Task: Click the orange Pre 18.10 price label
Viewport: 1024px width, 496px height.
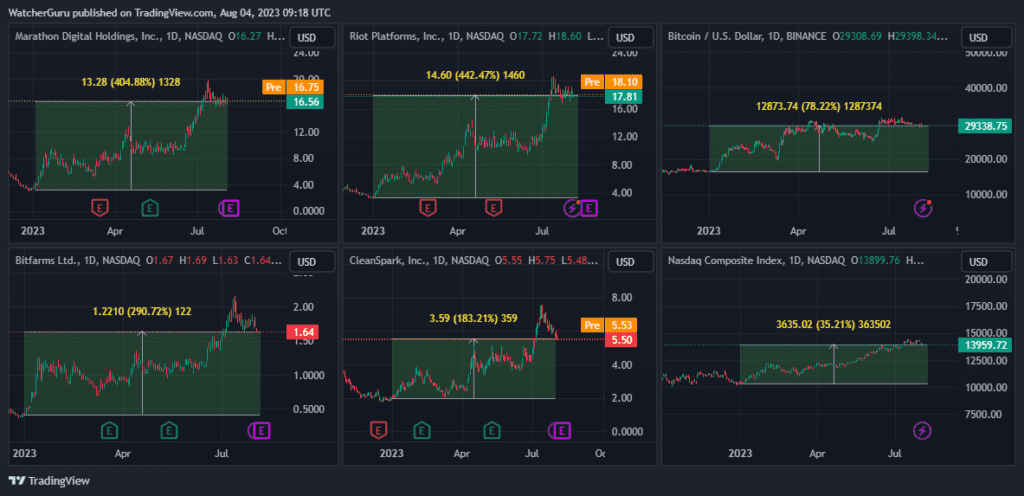Action: [x=610, y=82]
